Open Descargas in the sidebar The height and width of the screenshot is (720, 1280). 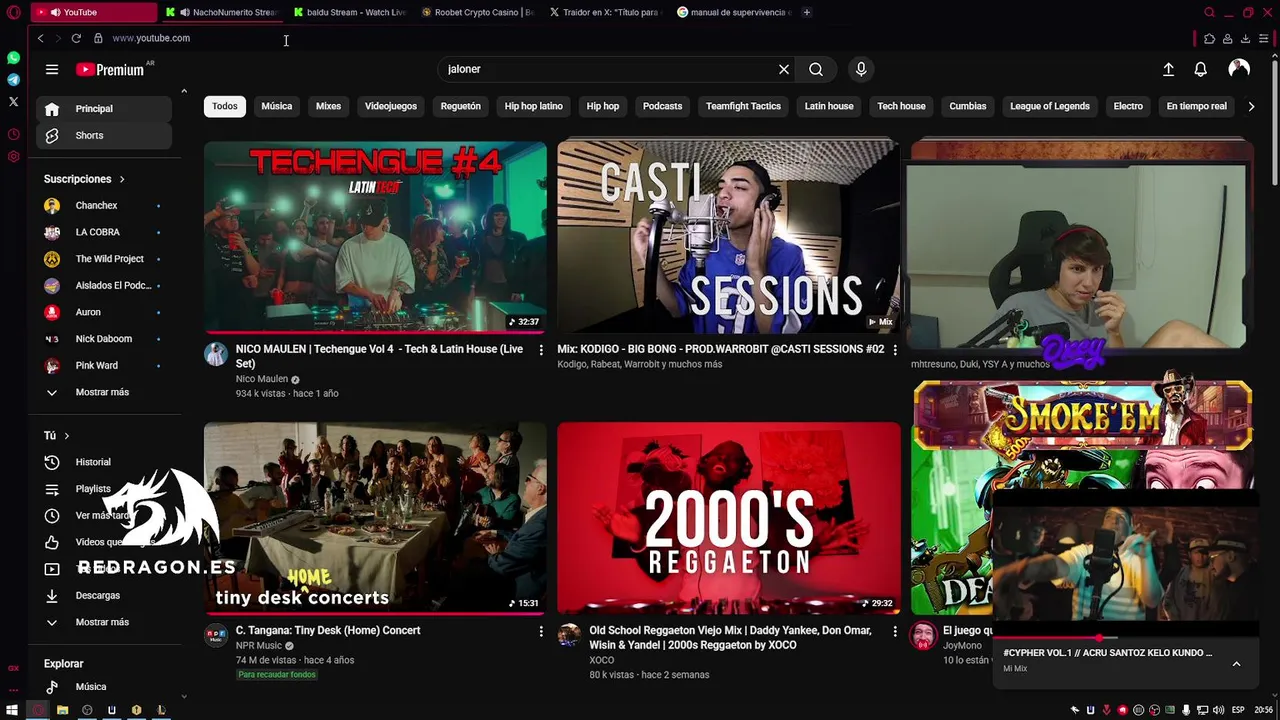tap(104, 595)
